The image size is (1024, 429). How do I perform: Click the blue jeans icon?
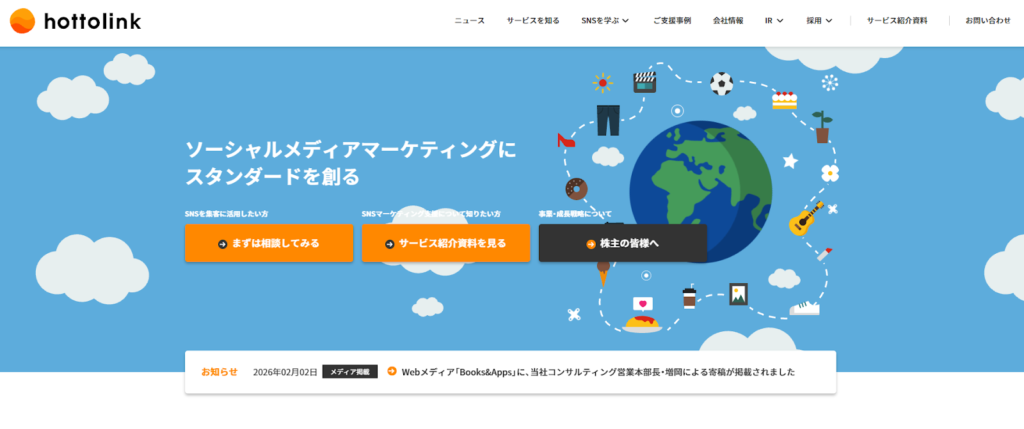pos(608,120)
